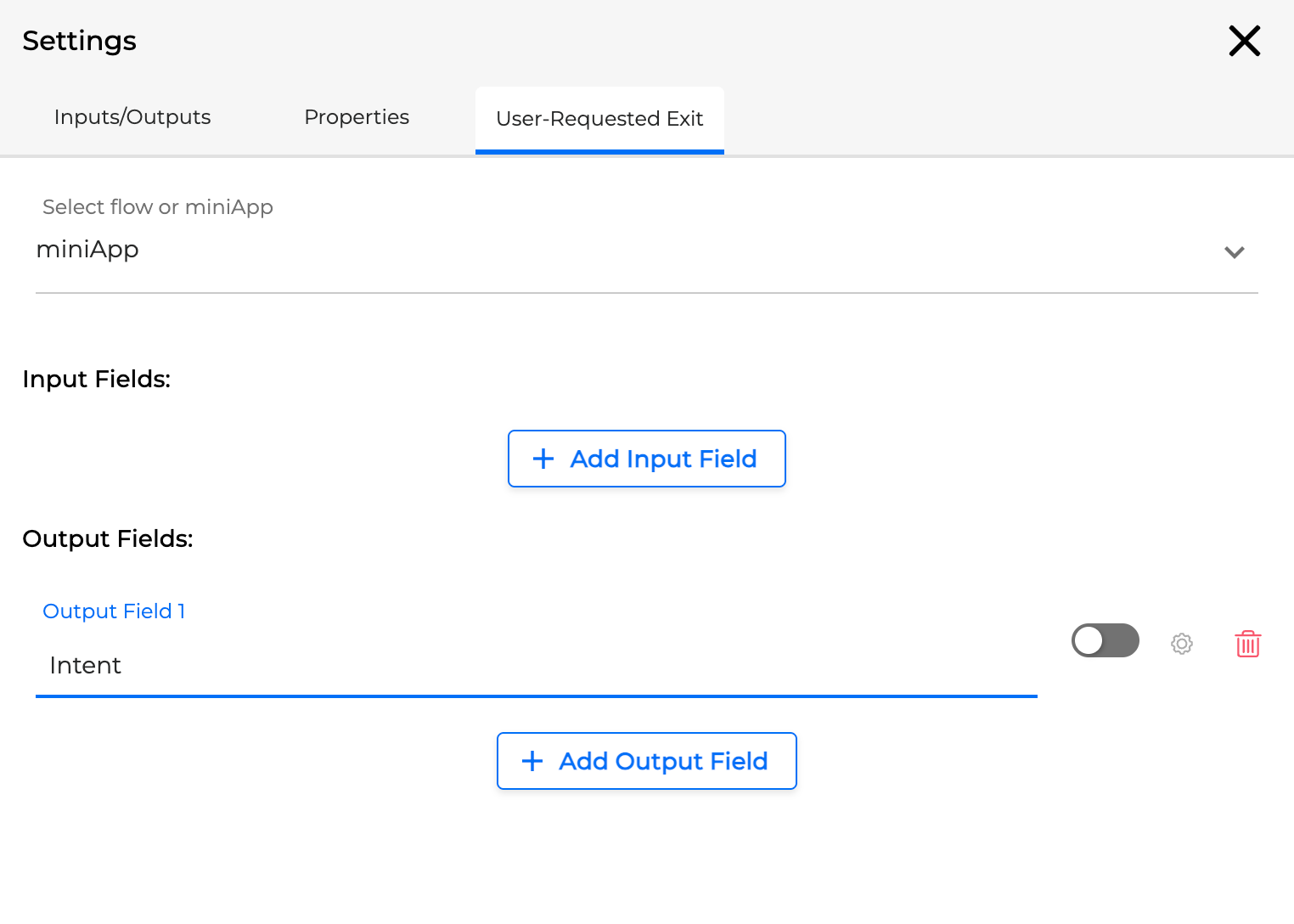Click the plus icon in Add Input Field
The height and width of the screenshot is (924, 1294).
click(543, 459)
